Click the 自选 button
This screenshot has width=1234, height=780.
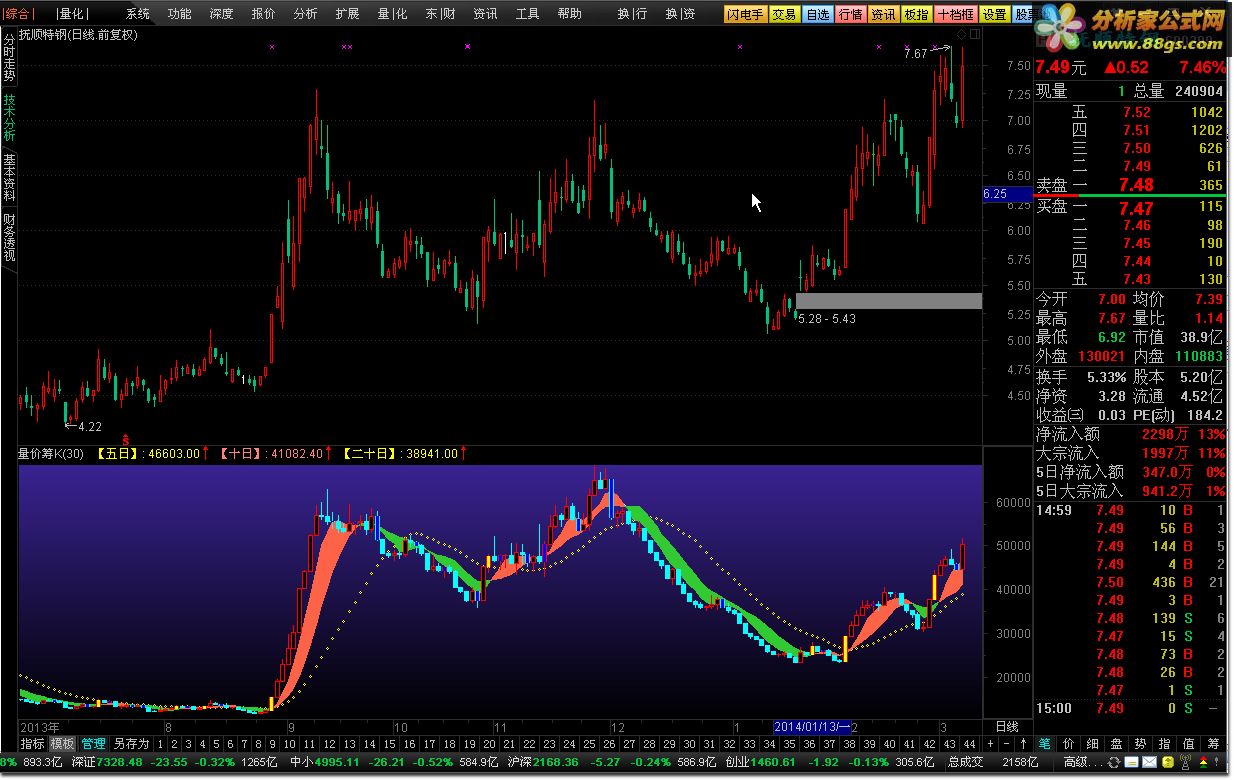pyautogui.click(x=817, y=14)
